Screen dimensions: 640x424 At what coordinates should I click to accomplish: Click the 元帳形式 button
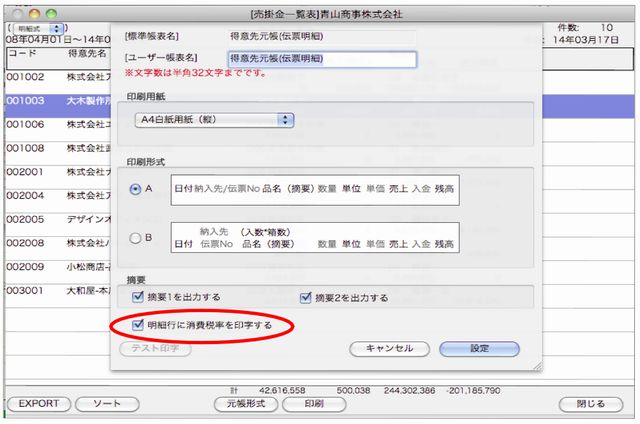coord(246,404)
